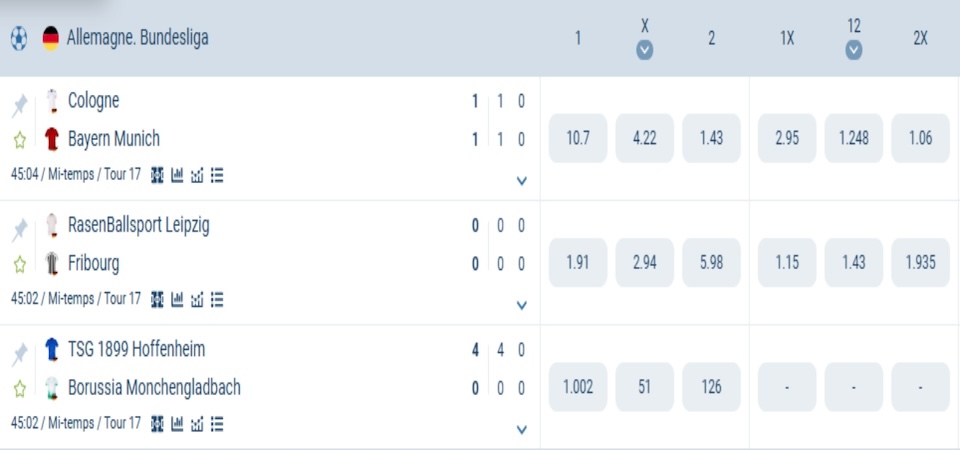Pin the Cologne vs Bayern Munich match
Viewport: 960px width, 450px height.
tap(19, 105)
